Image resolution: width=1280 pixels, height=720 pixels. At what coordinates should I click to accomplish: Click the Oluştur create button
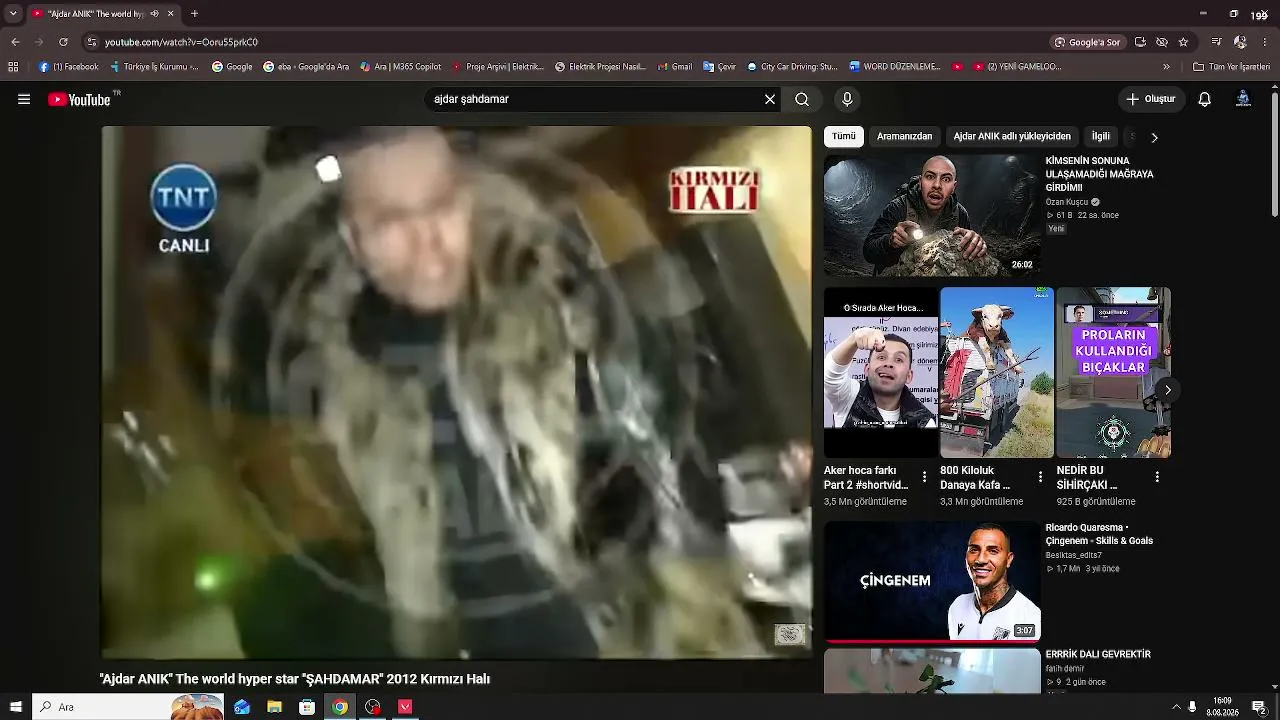click(1151, 99)
